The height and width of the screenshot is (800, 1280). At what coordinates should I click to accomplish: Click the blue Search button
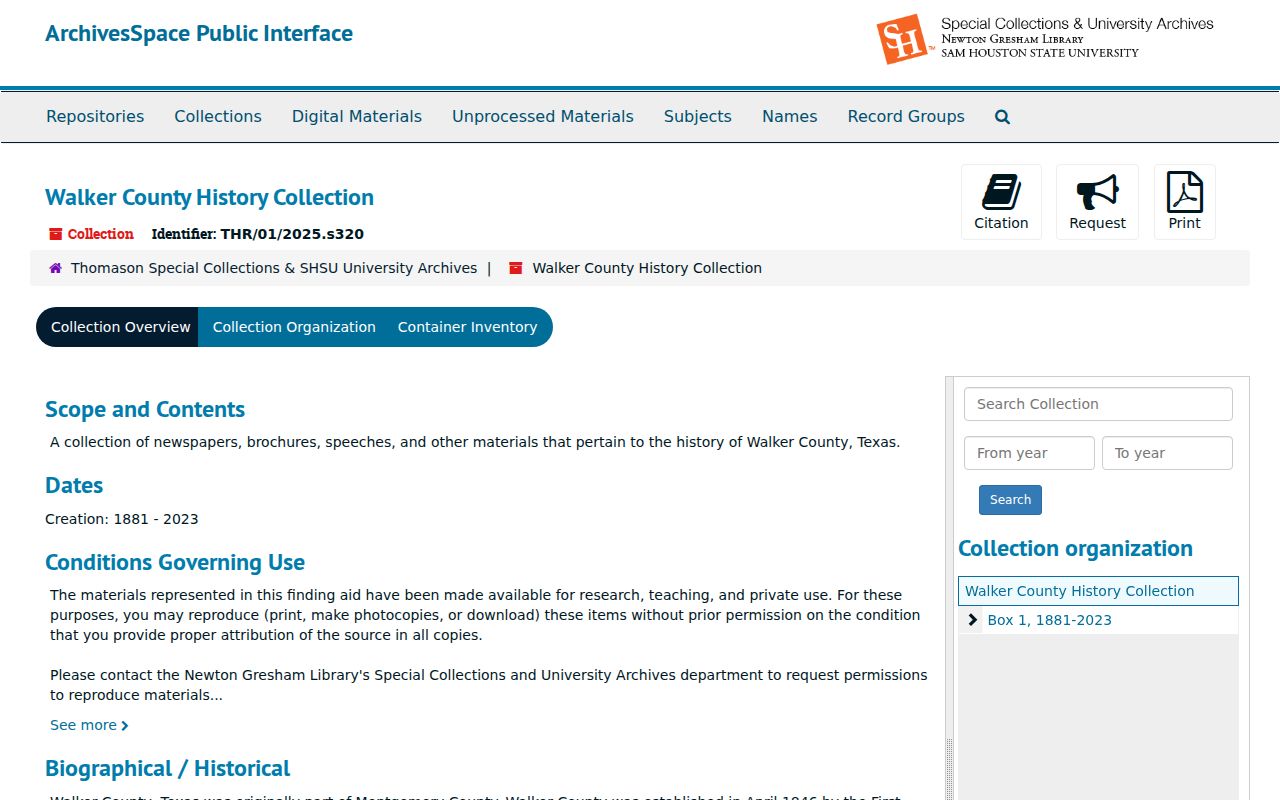click(x=1010, y=500)
